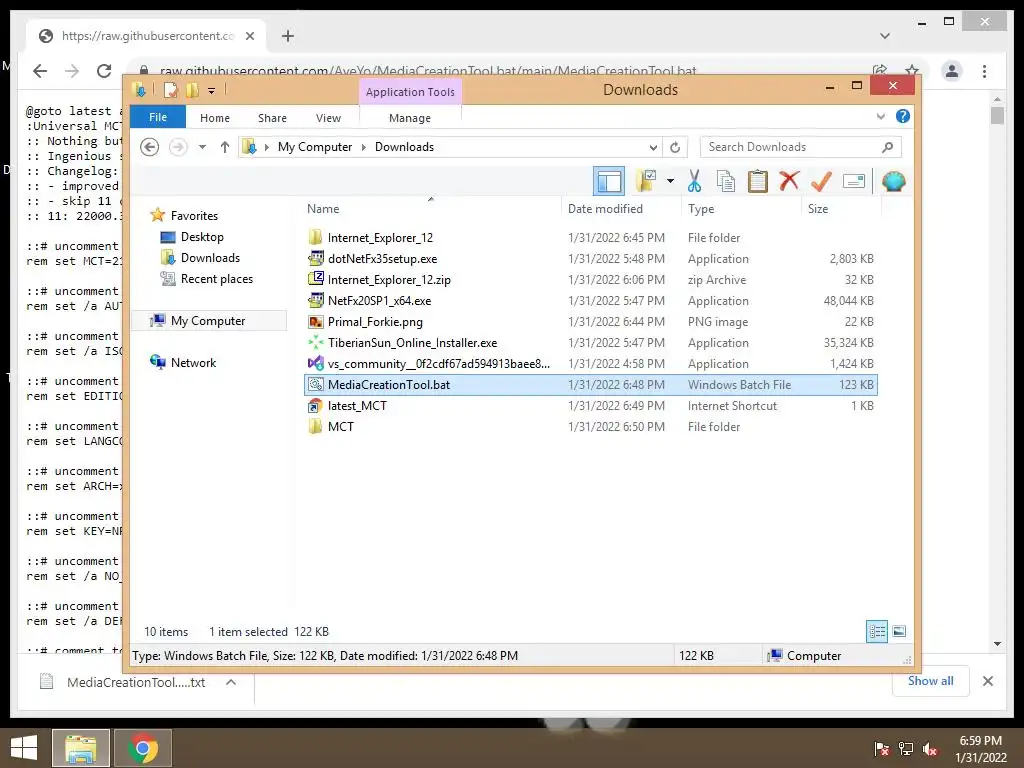
Task: Select Internet_Explorer_12.zip archive
Action: click(x=591, y=280)
